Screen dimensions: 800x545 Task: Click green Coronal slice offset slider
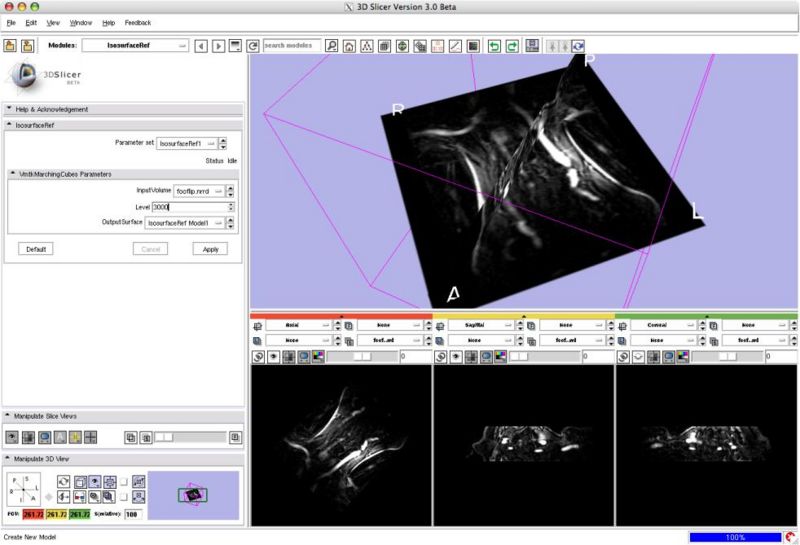[x=727, y=357]
